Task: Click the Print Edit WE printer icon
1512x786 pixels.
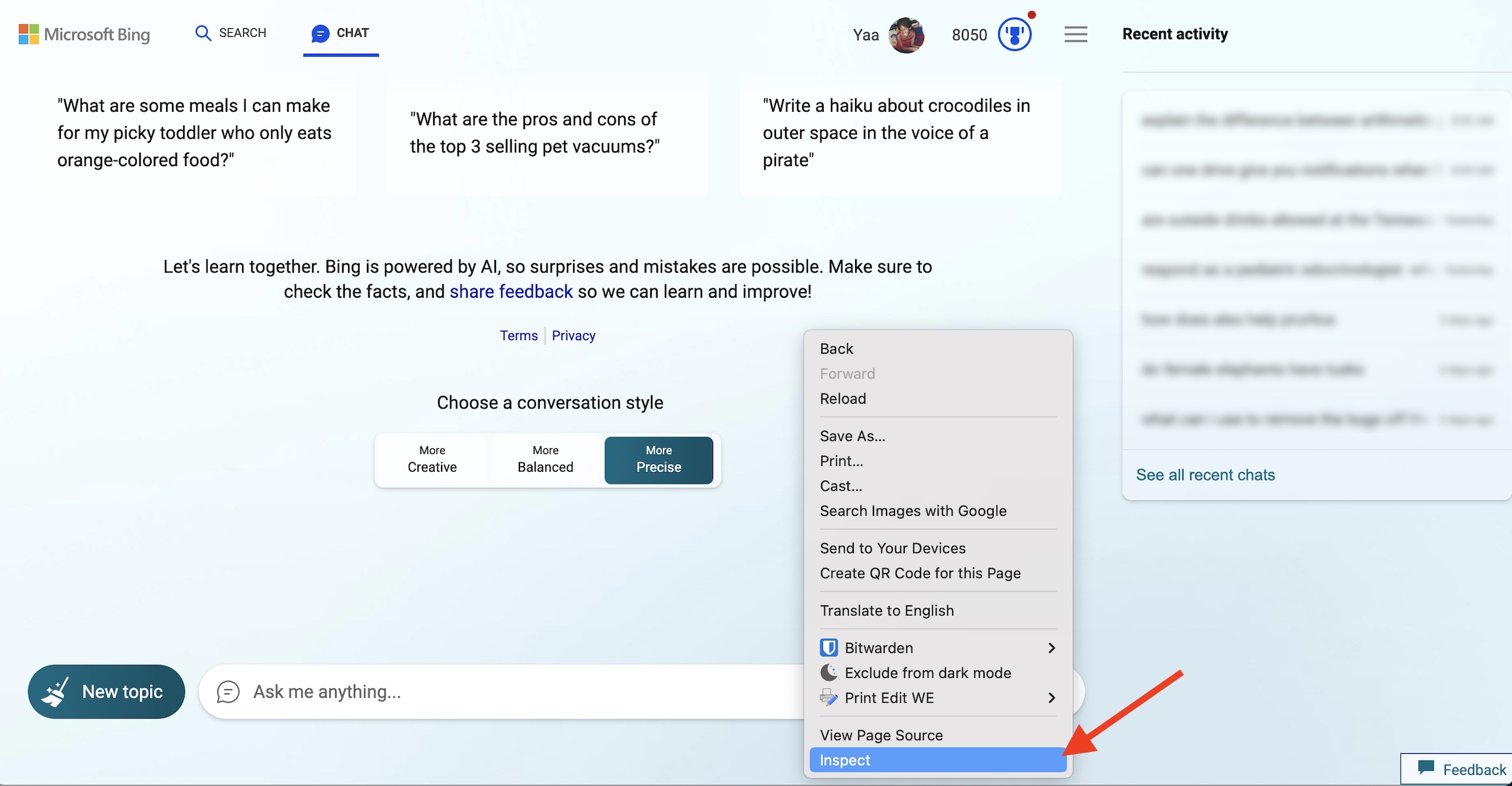Action: point(828,697)
